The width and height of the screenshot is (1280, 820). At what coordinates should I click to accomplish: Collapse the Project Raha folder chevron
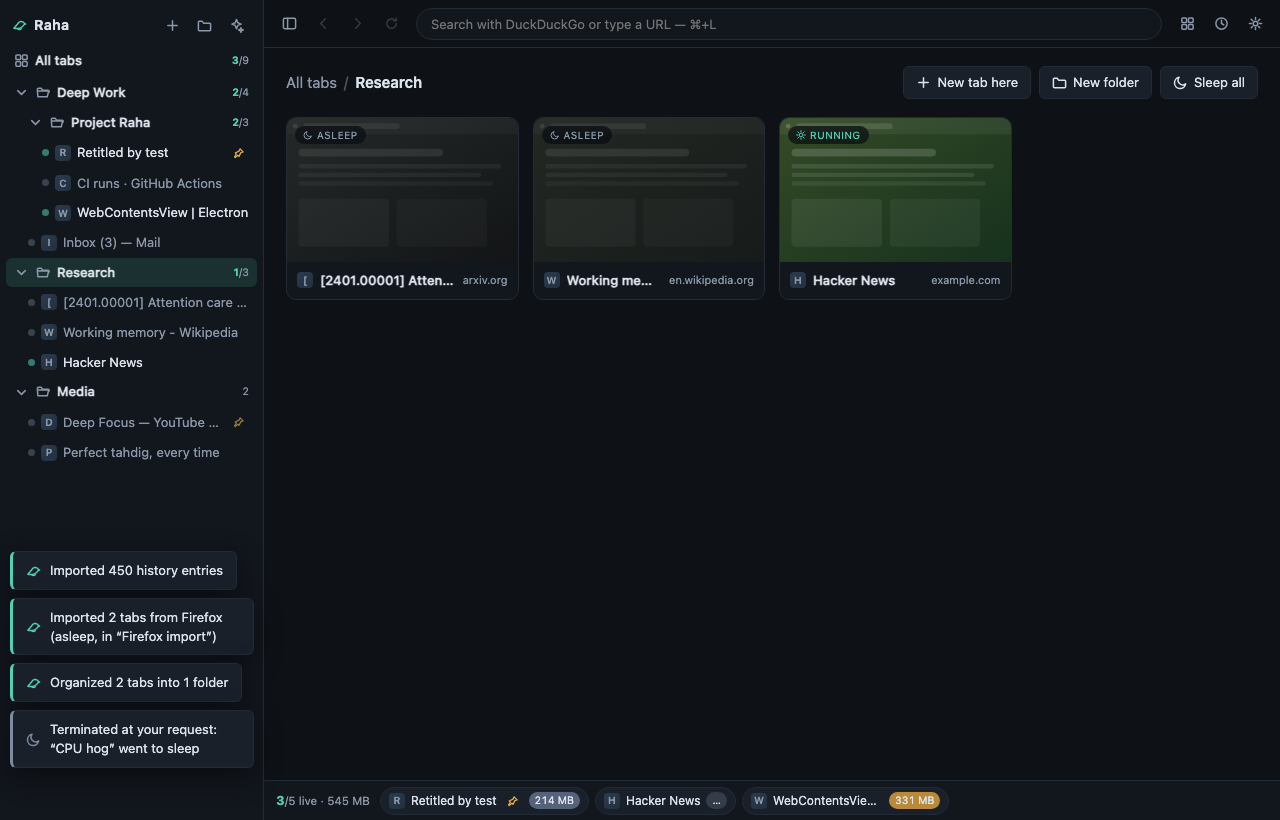point(36,122)
